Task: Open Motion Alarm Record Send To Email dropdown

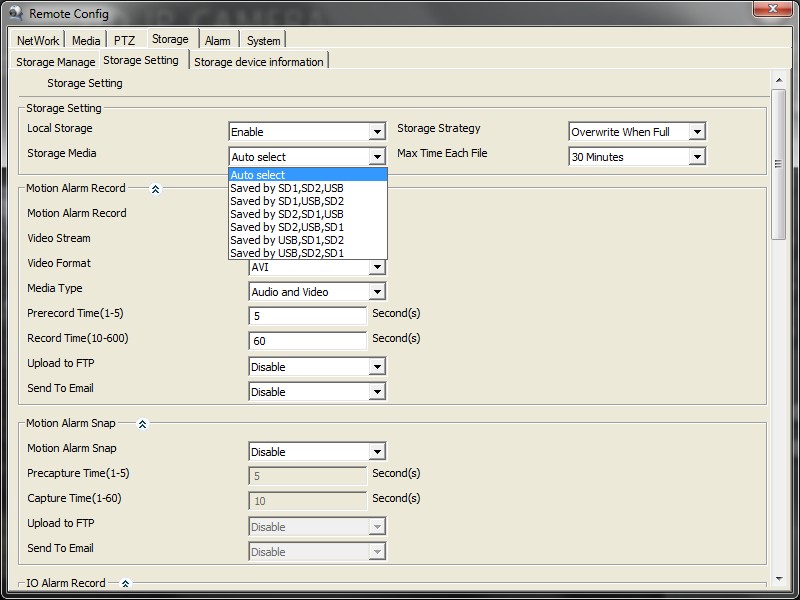Action: (317, 392)
